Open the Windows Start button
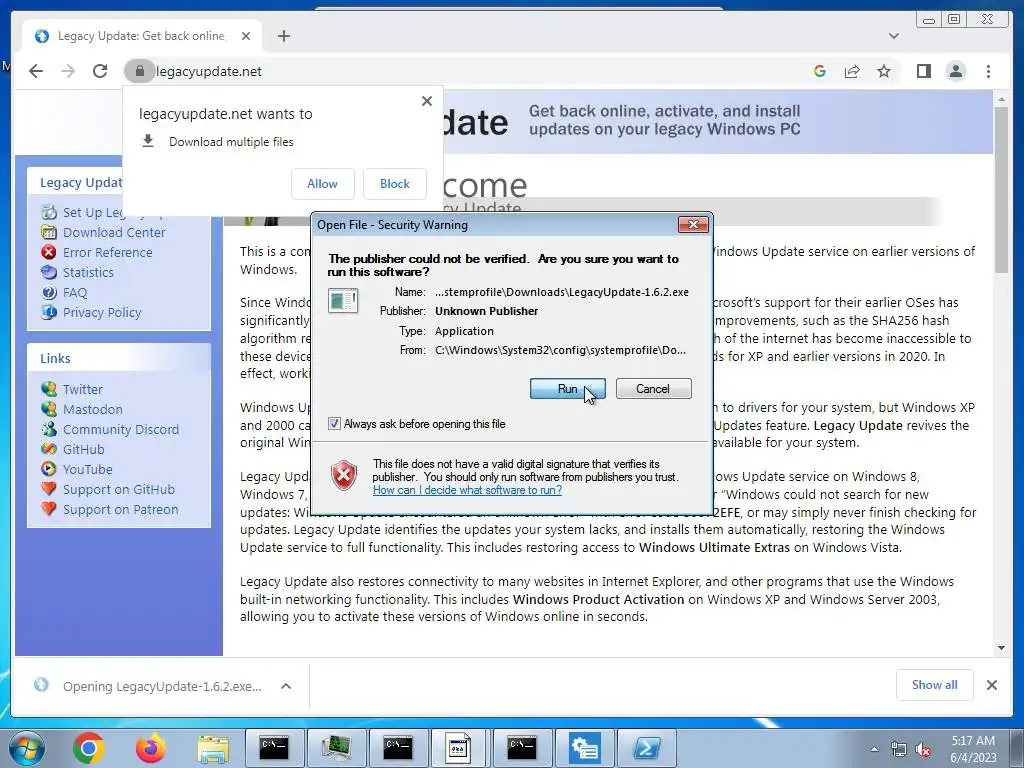The image size is (1024, 768). pos(27,748)
